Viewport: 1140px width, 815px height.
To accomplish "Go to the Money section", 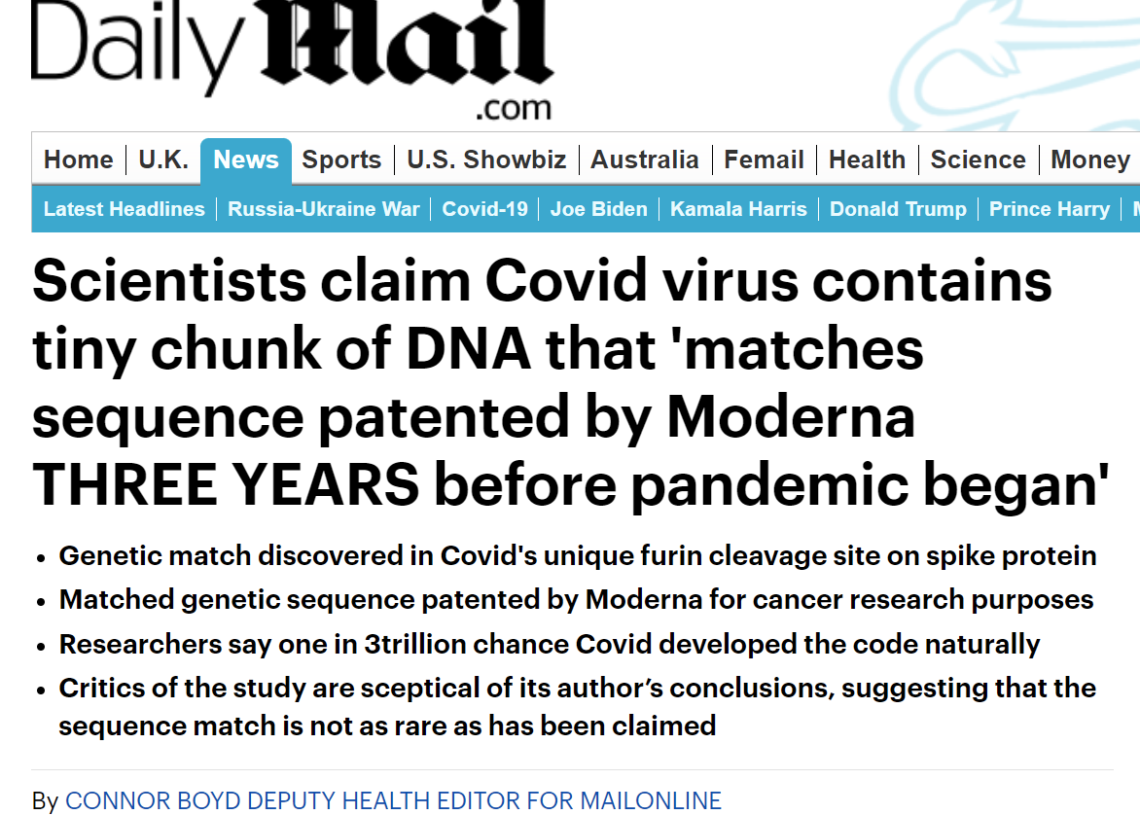I will coord(1091,159).
